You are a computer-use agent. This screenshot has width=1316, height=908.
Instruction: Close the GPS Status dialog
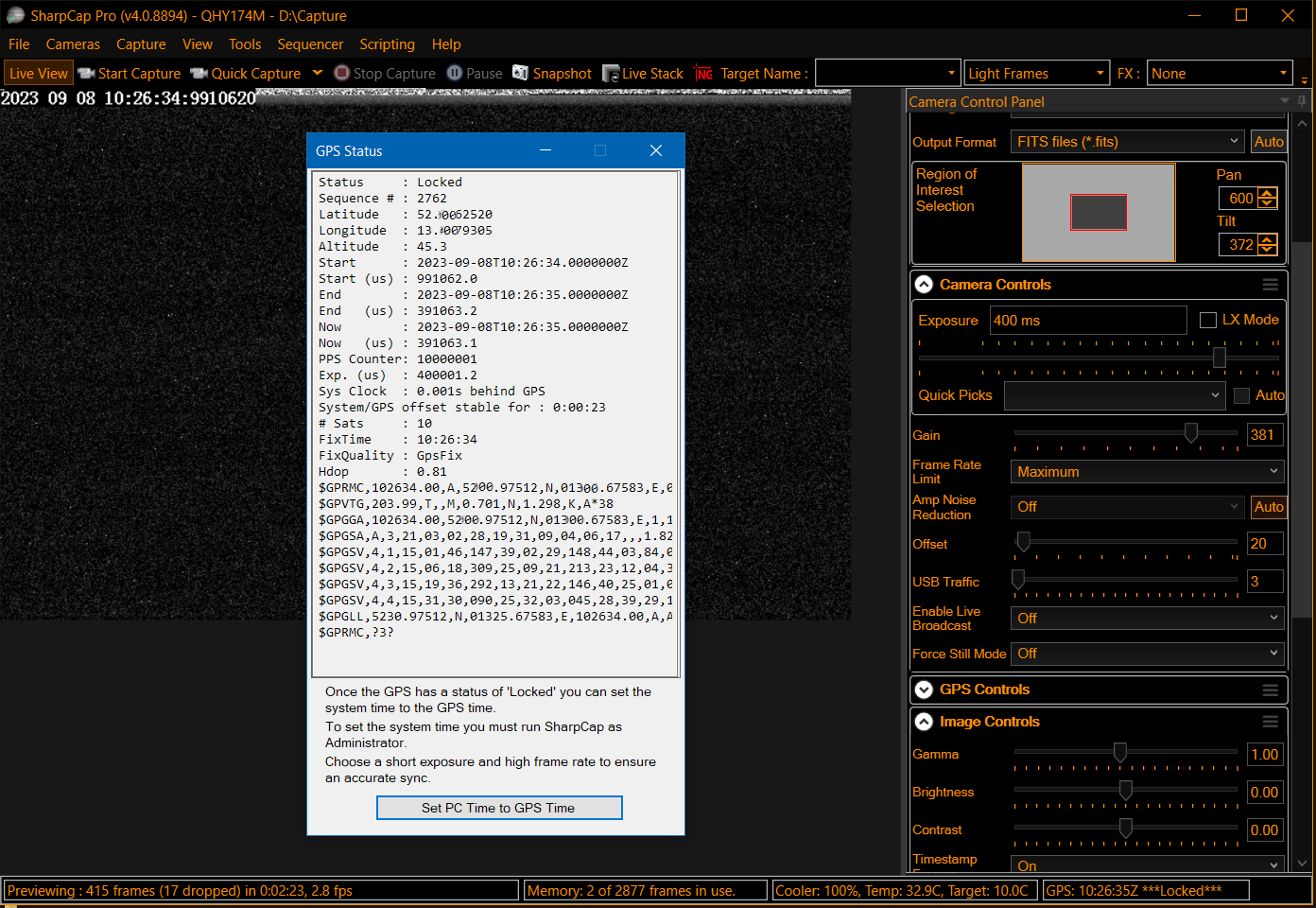point(656,150)
